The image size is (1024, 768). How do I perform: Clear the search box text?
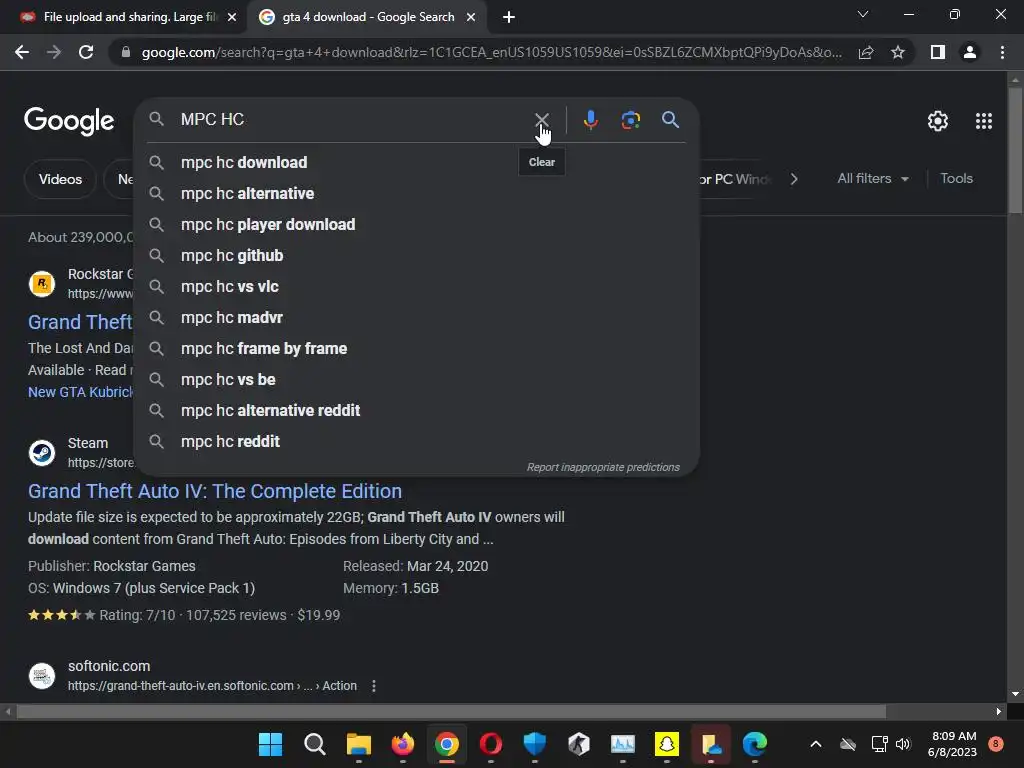click(x=541, y=120)
